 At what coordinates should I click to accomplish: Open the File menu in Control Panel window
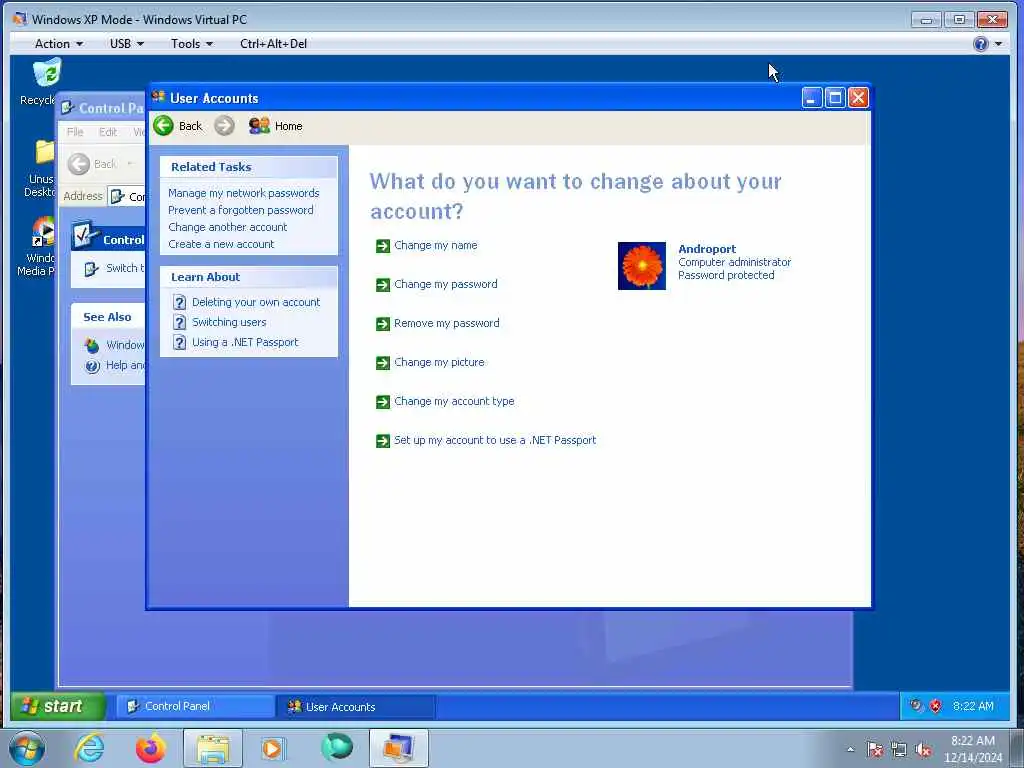(x=75, y=132)
